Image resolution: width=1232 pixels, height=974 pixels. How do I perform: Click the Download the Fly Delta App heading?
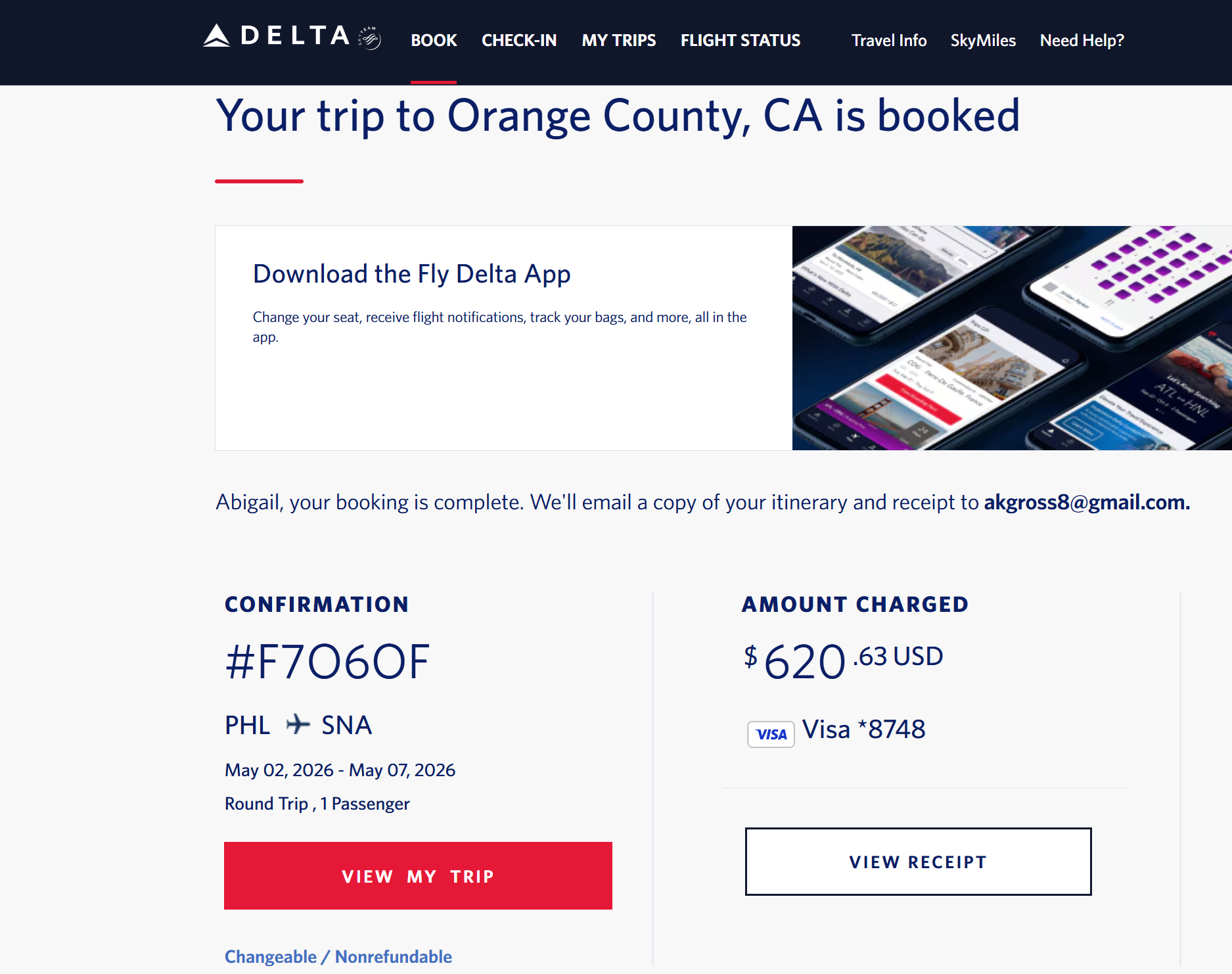411,273
